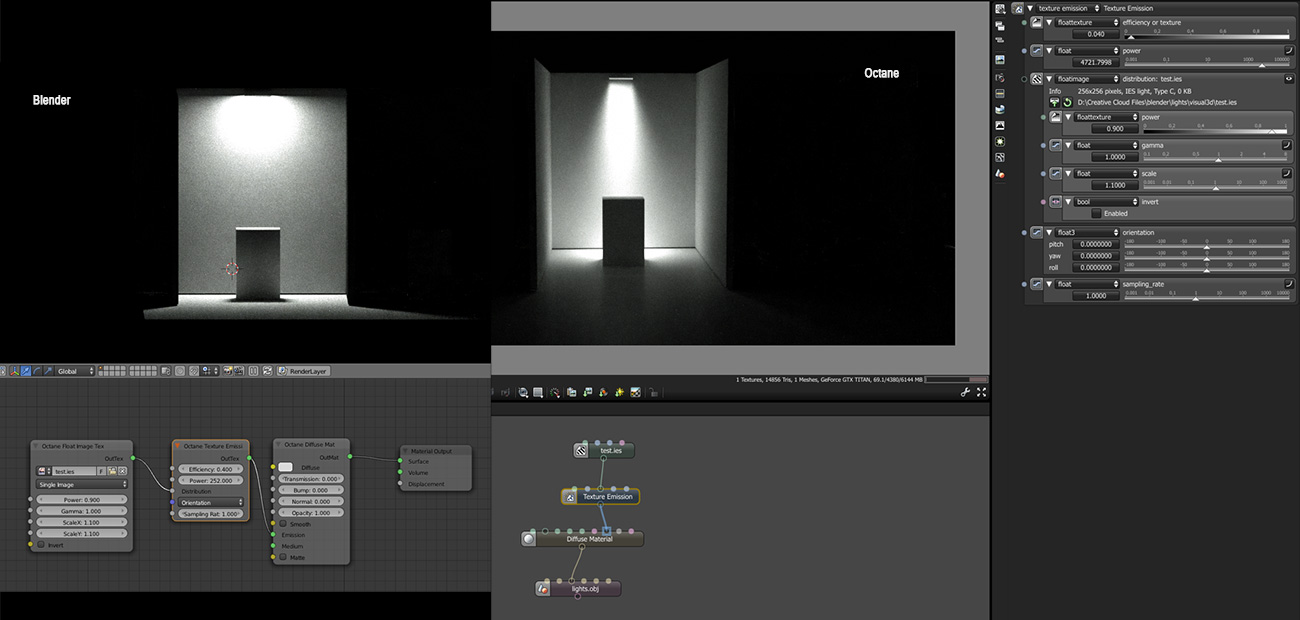Viewport: 1300px width, 620px height.
Task: Click the zoom magnifier icon in Octane render toolbar
Action: coord(523,392)
